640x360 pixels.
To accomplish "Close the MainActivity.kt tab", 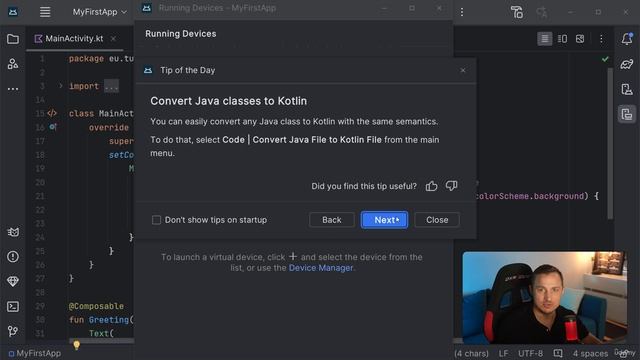I will click(113, 38).
